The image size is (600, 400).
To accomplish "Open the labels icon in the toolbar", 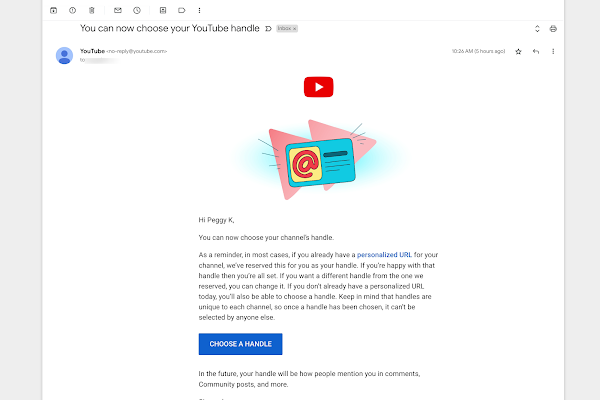I will click(181, 10).
